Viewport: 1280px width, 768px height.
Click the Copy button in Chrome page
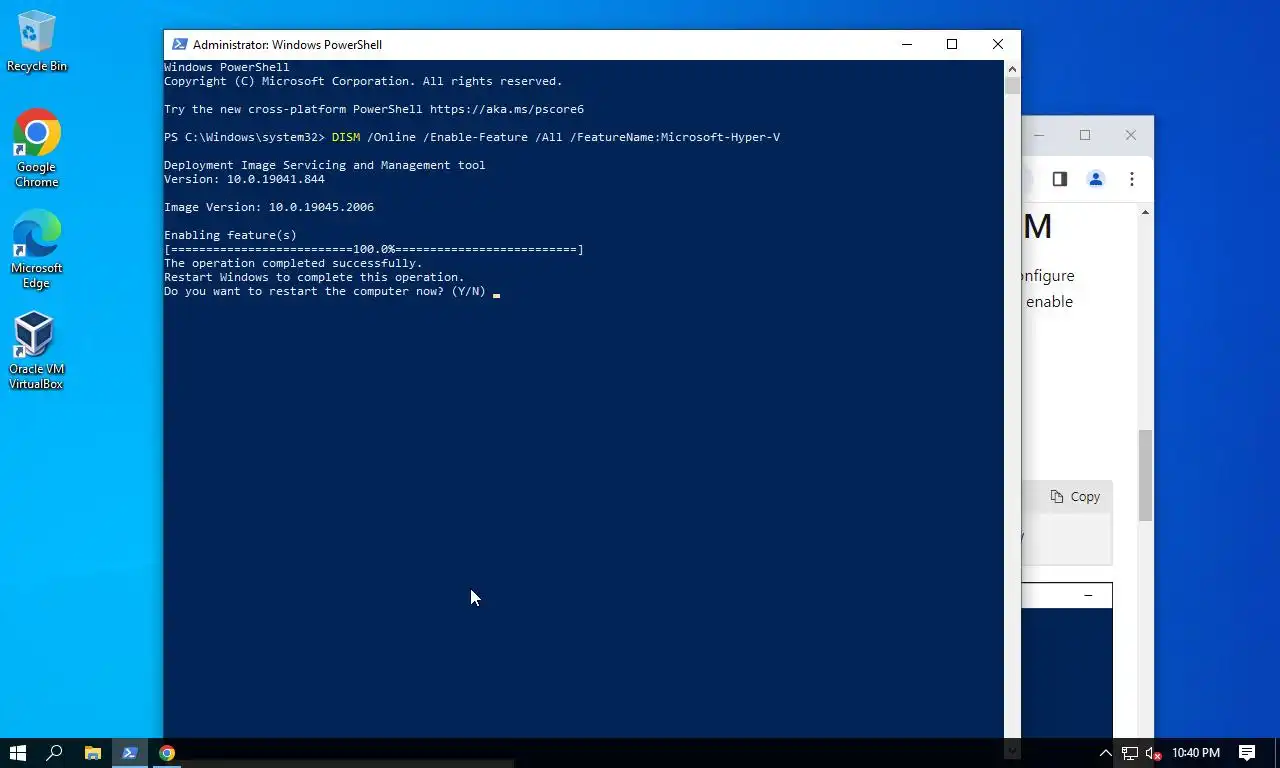1075,497
